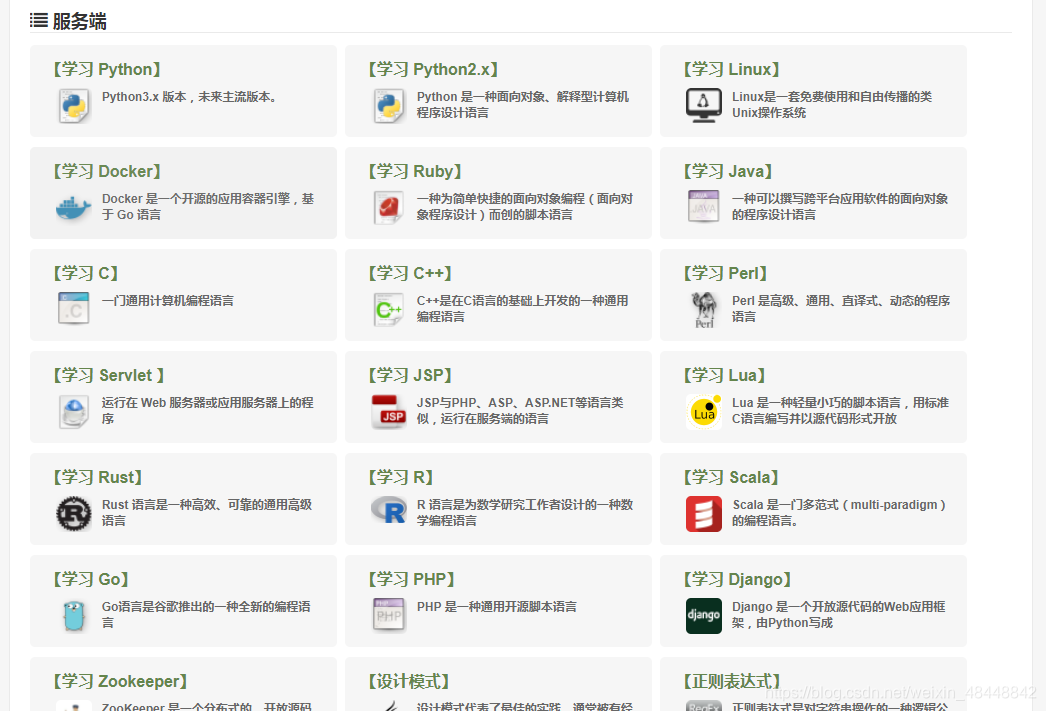Open the 【学习 Linux】 link

point(732,69)
